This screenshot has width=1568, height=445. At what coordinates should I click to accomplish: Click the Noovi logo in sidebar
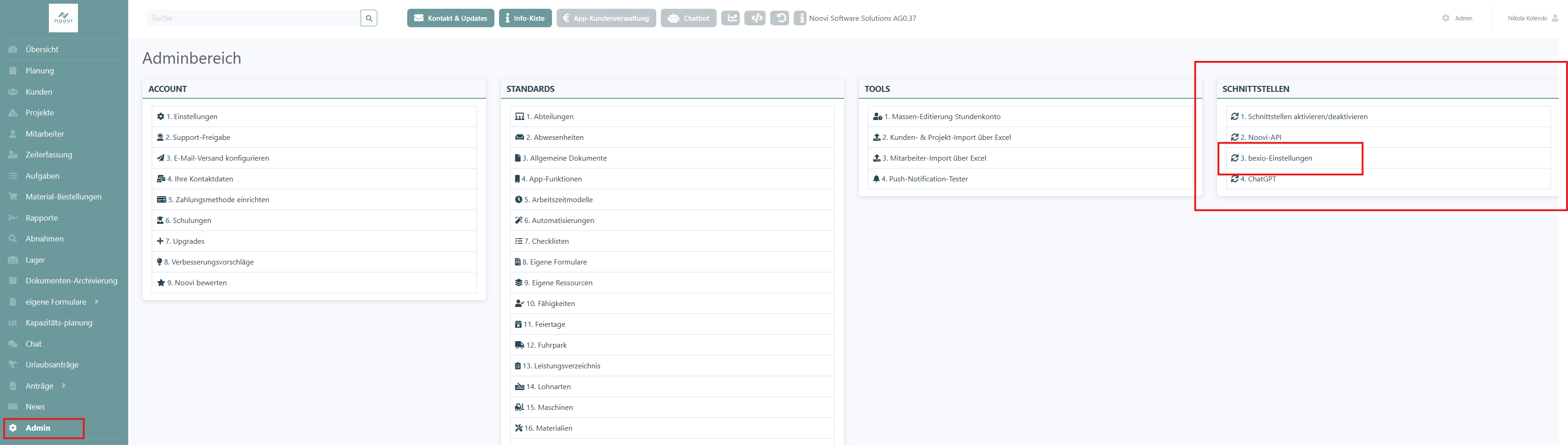(x=63, y=18)
